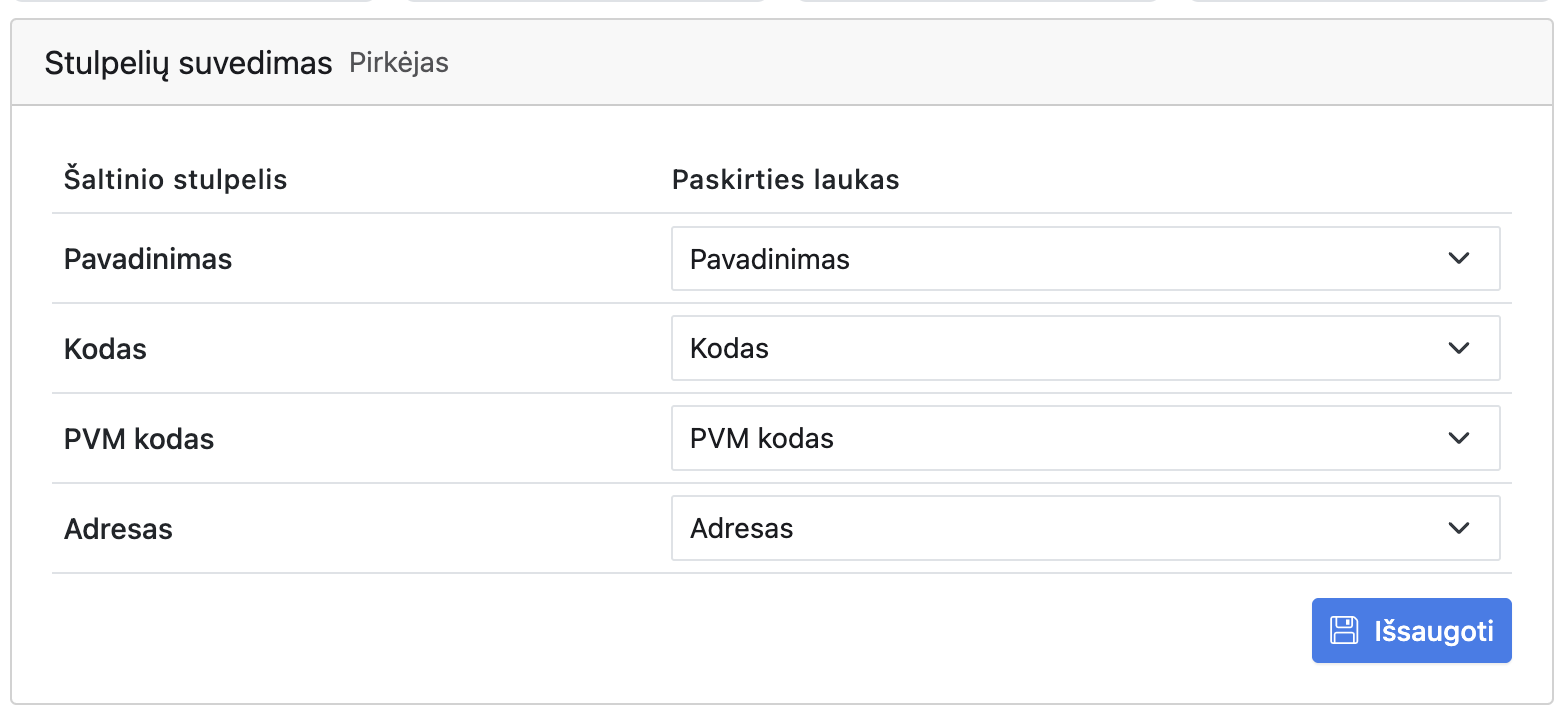This screenshot has width=1566, height=722.
Task: Click the chevron arrow in Kodas select
Action: coord(1459,349)
